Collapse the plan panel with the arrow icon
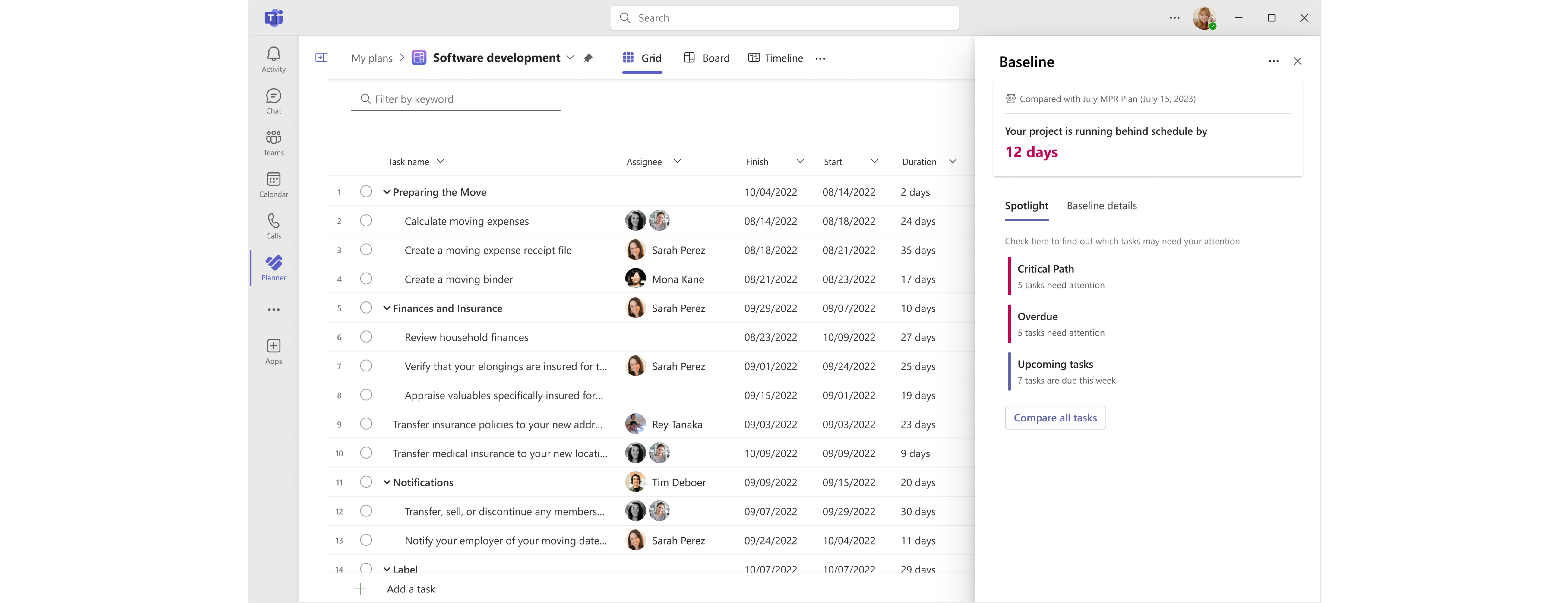 (321, 57)
